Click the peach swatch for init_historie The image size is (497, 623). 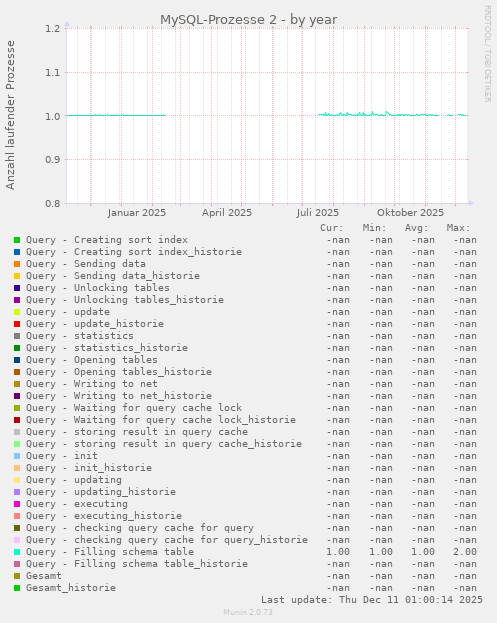(x=17, y=468)
